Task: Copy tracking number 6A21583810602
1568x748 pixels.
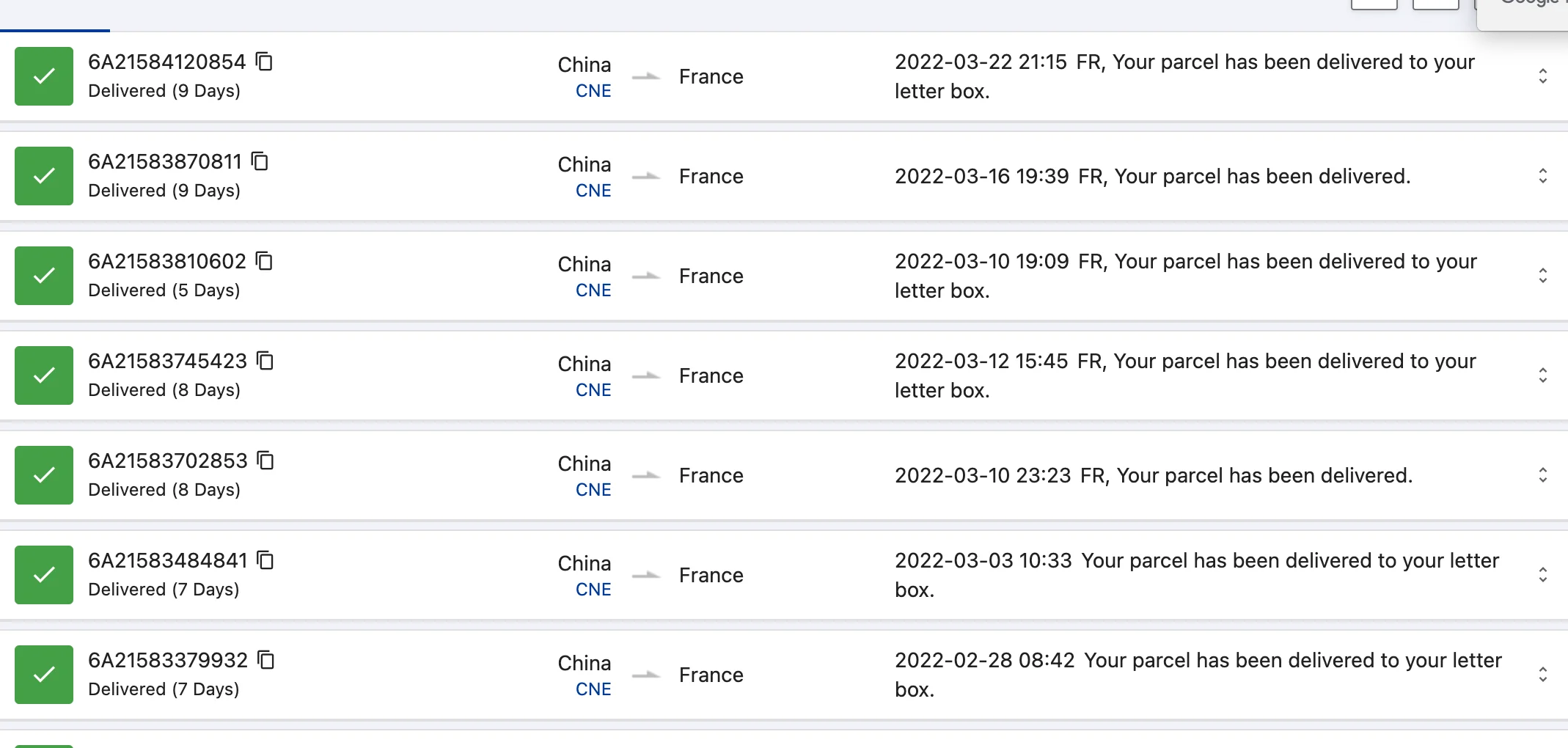Action: pos(265,262)
